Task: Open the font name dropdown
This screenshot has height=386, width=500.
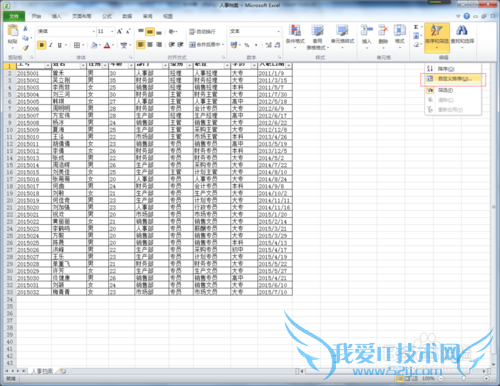Action: [x=94, y=31]
